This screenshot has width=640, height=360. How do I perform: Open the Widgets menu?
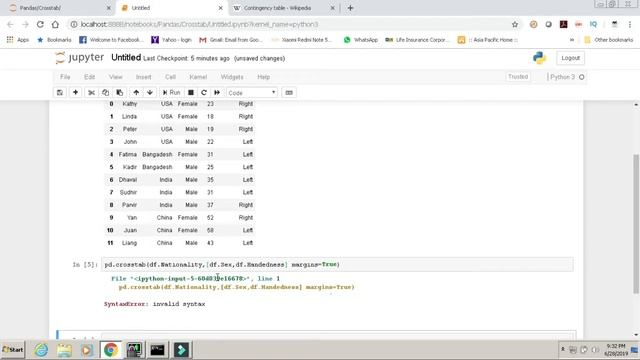pos(232,77)
